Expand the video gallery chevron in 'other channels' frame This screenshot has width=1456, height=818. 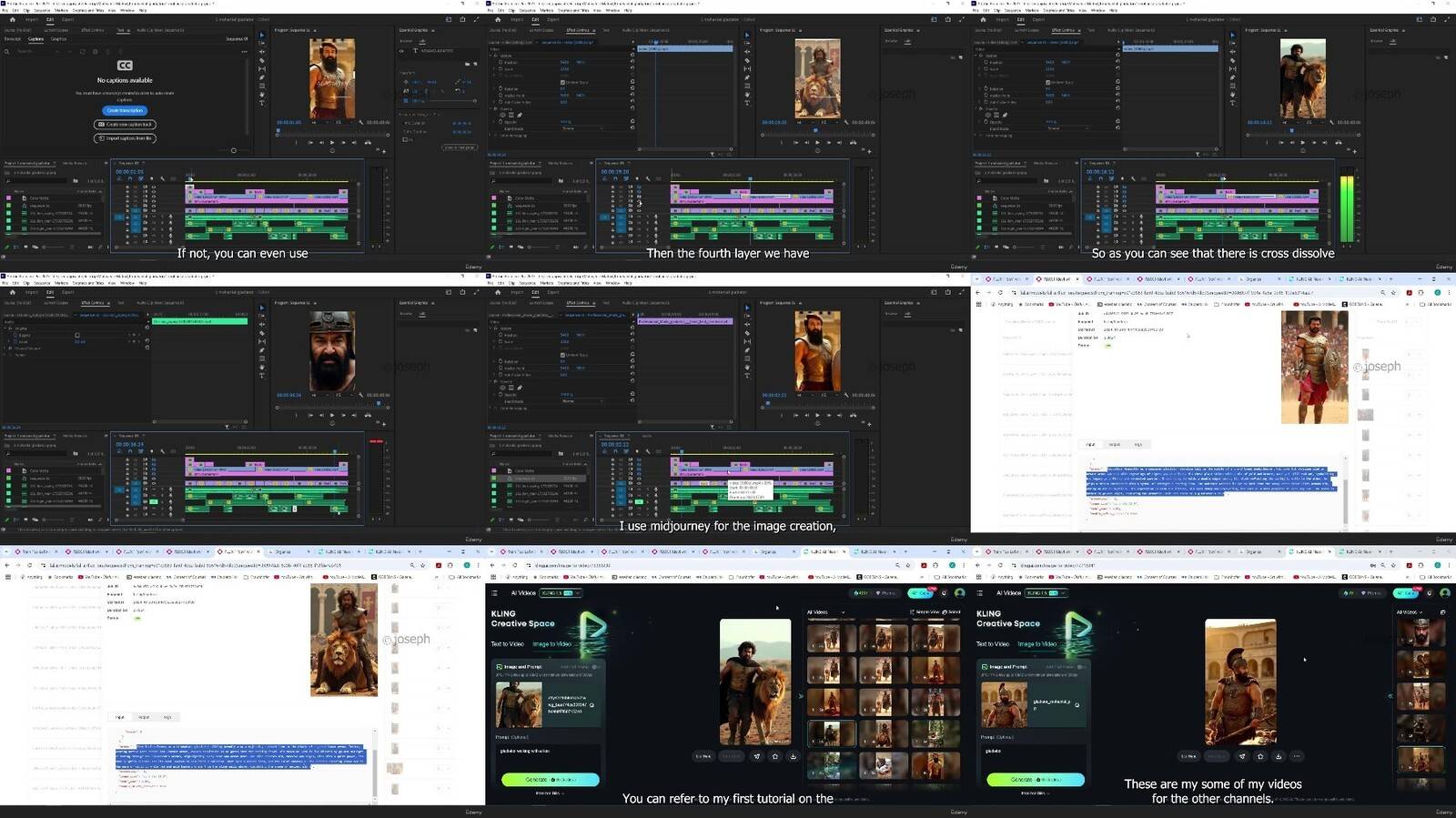click(1390, 696)
